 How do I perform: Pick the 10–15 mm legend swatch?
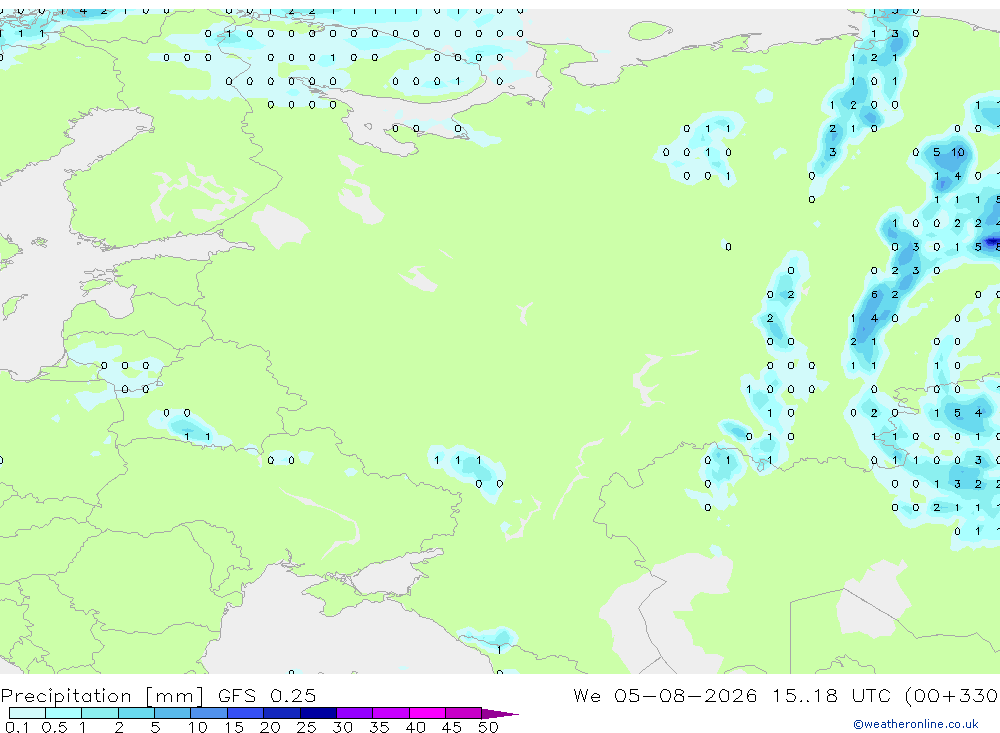[x=209, y=713]
